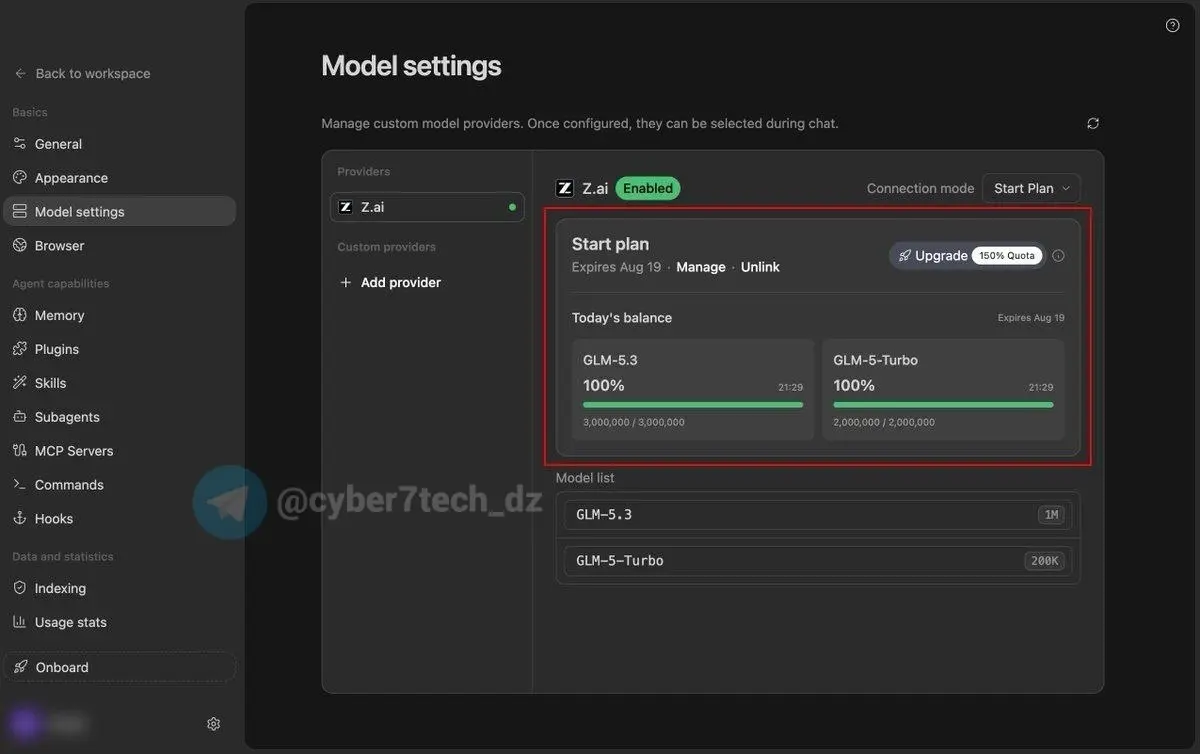Image resolution: width=1200 pixels, height=754 pixels.
Task: Click the Manage link under Start plan
Action: pyautogui.click(x=701, y=267)
